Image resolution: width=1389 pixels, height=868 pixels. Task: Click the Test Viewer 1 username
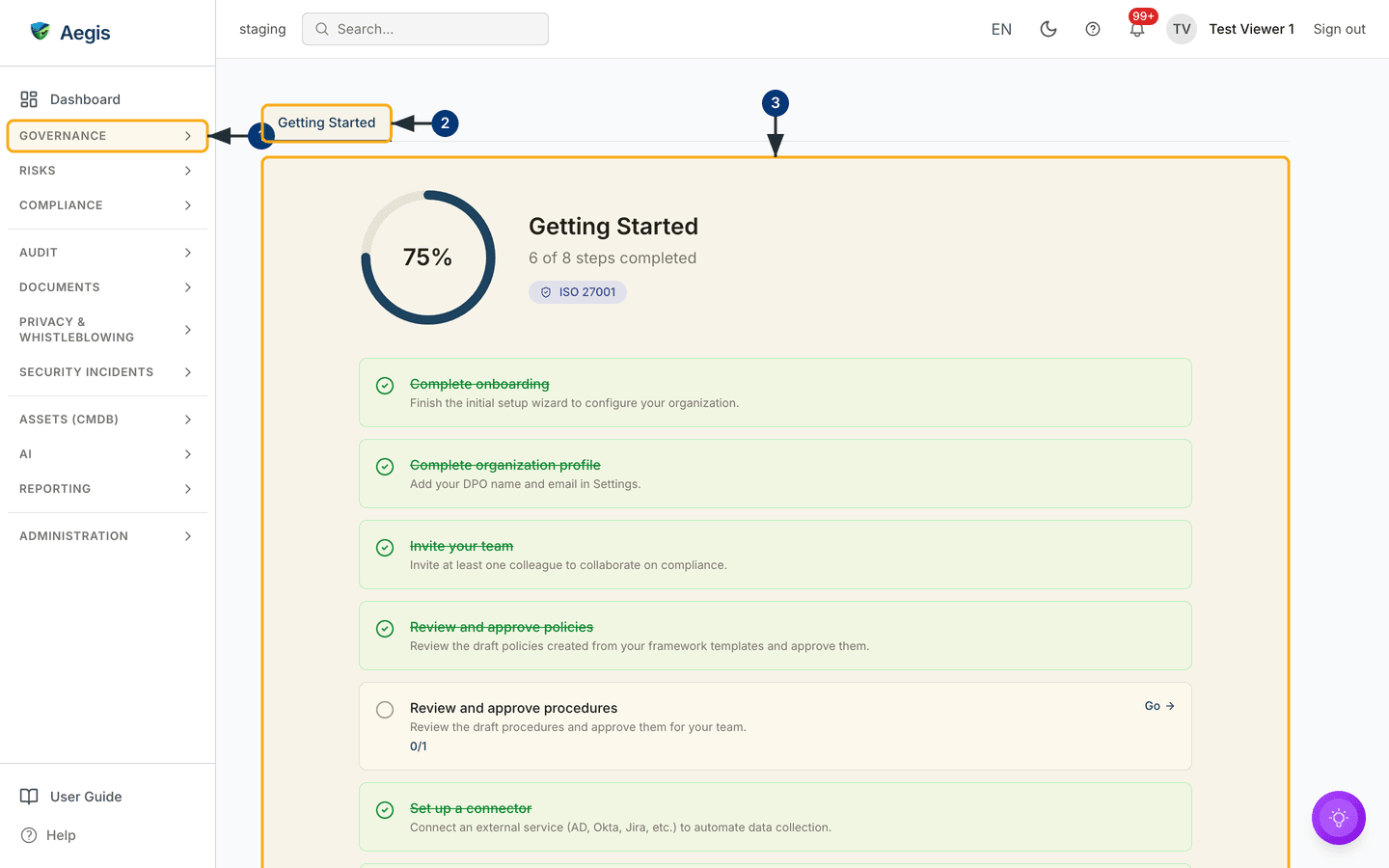click(x=1251, y=29)
